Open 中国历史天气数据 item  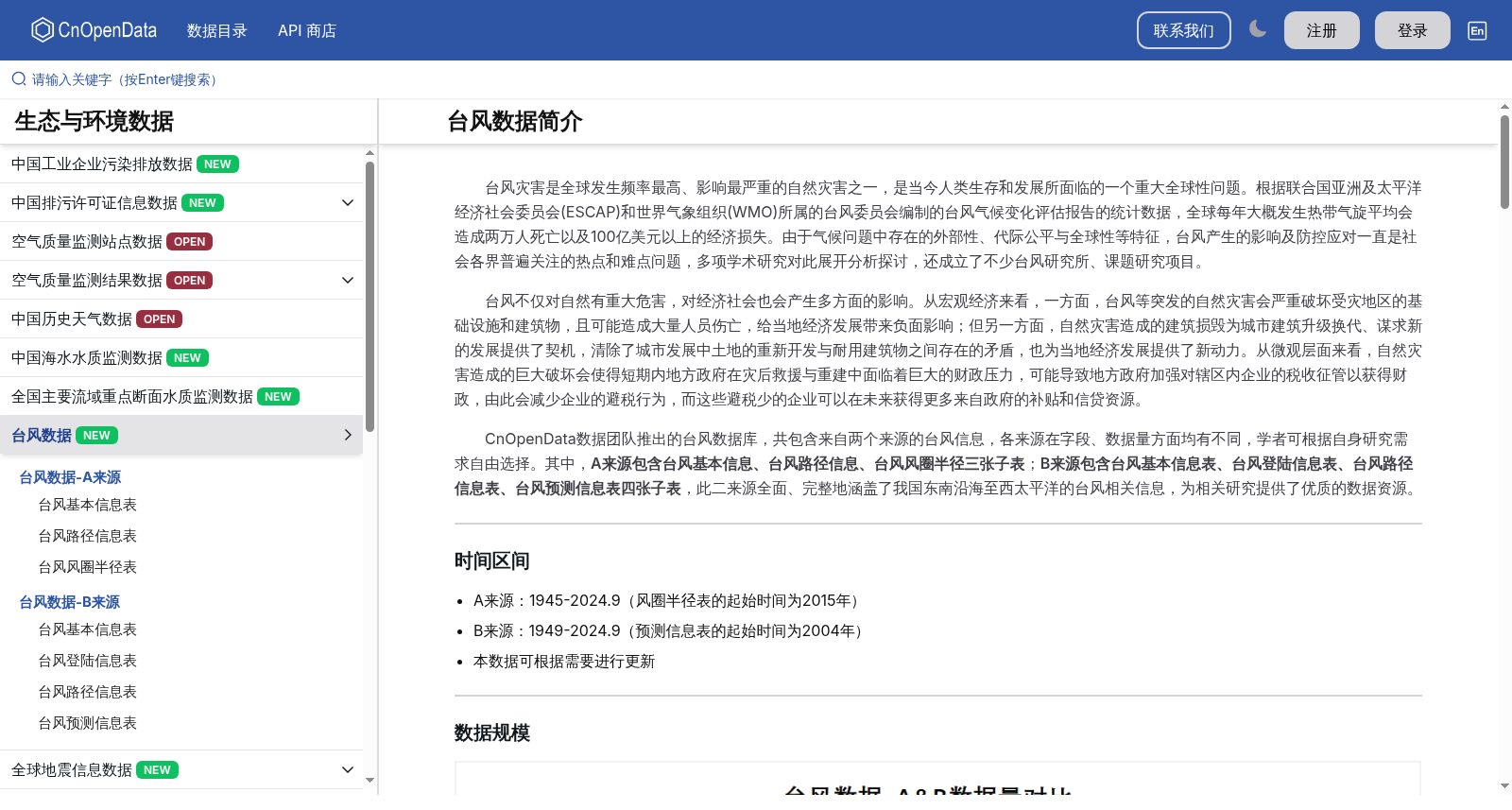click(72, 319)
